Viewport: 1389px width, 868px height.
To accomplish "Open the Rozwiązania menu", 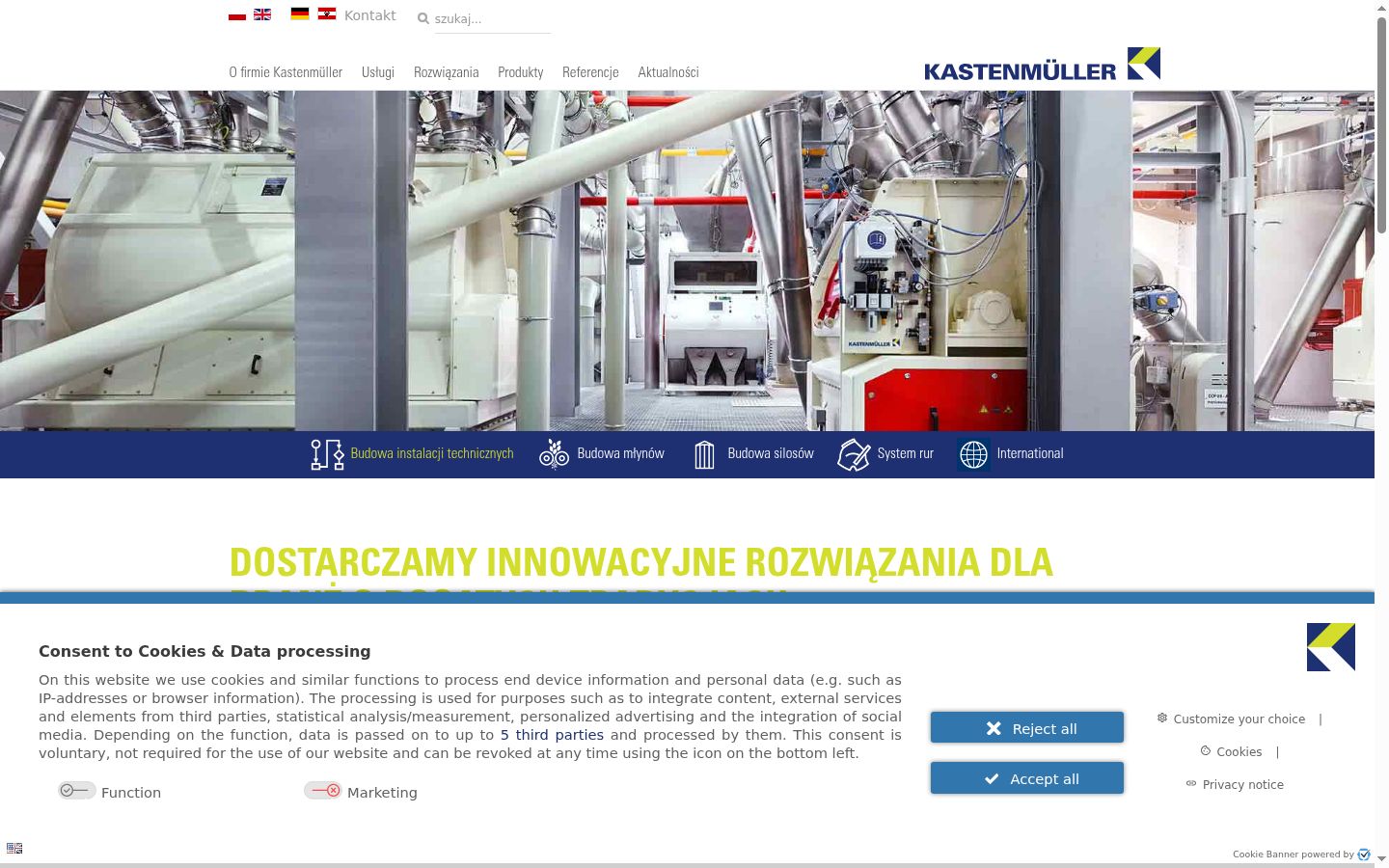I will click(x=447, y=72).
